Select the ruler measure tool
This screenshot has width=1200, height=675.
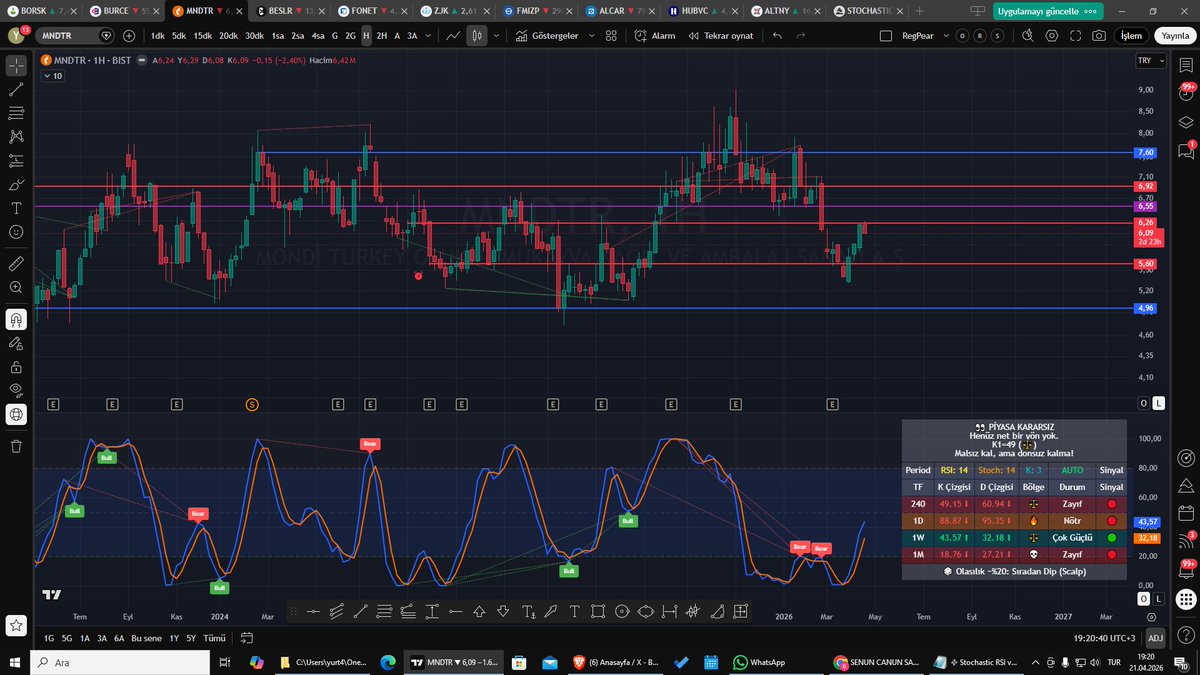(16, 264)
